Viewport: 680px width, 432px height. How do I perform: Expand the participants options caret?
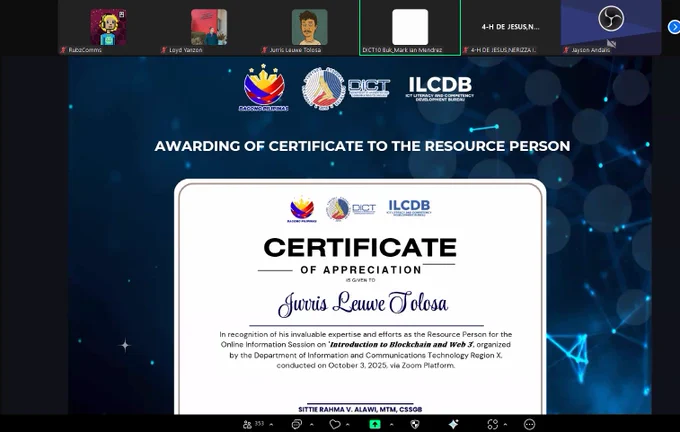(x=271, y=424)
